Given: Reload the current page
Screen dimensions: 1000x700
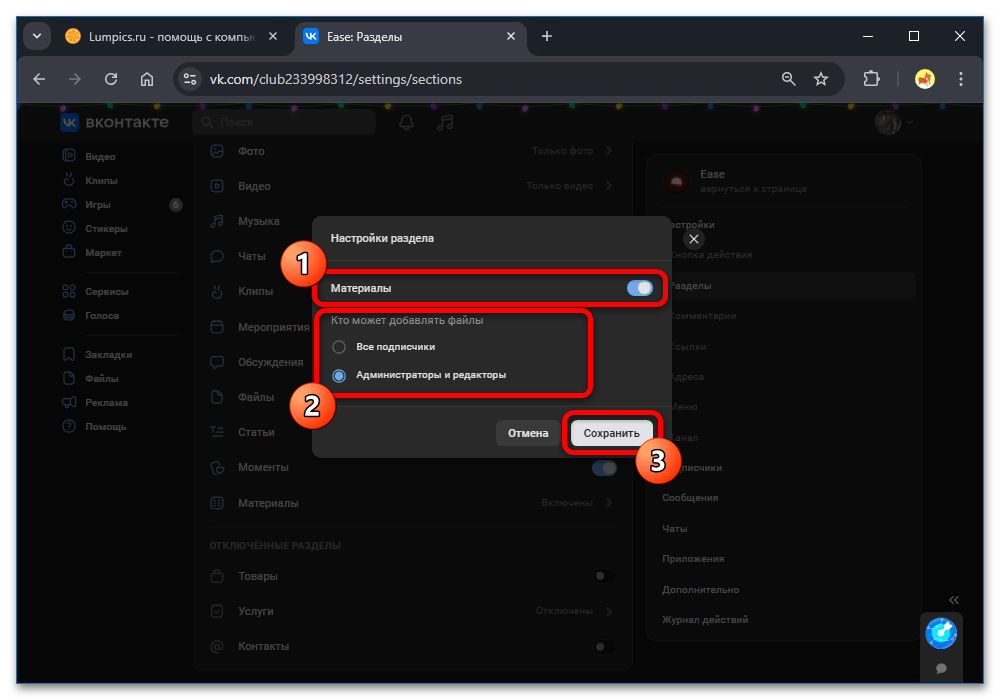Looking at the screenshot, I should pos(111,79).
